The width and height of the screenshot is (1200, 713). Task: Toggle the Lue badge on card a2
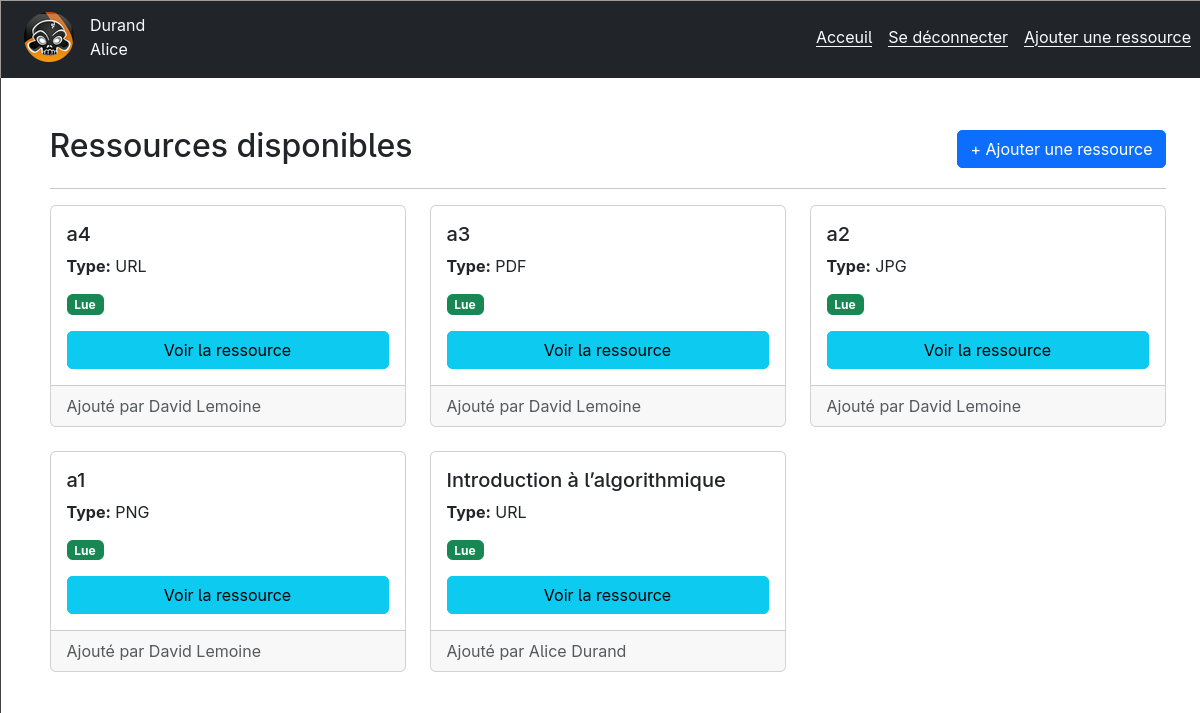pos(845,304)
